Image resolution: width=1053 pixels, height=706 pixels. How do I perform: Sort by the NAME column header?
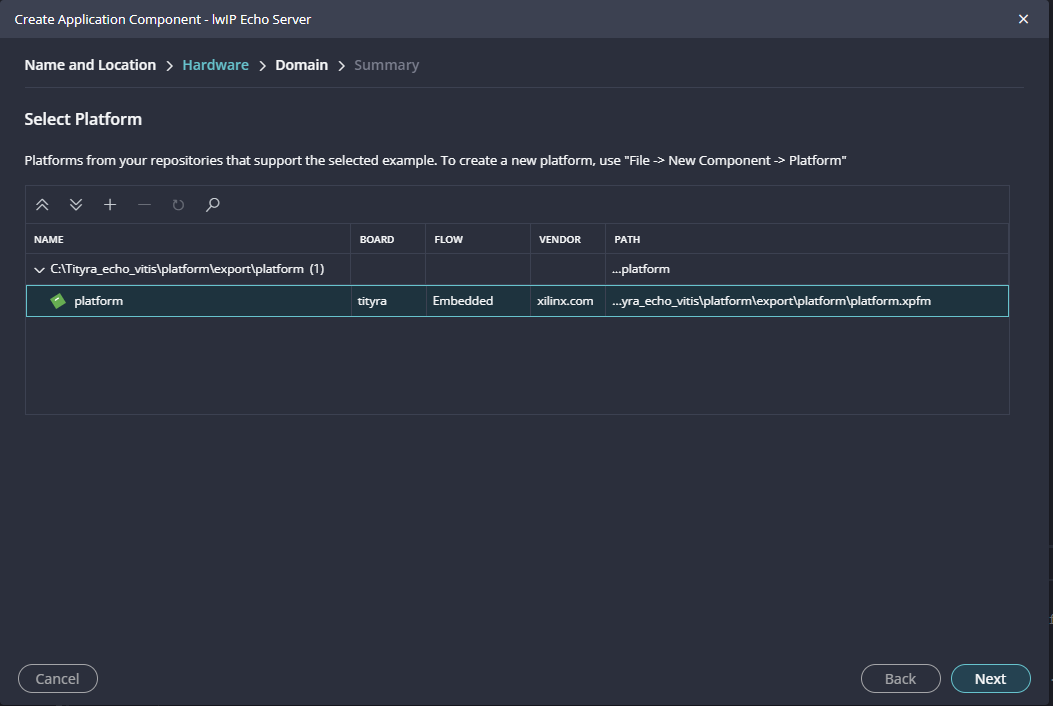pyautogui.click(x=49, y=240)
